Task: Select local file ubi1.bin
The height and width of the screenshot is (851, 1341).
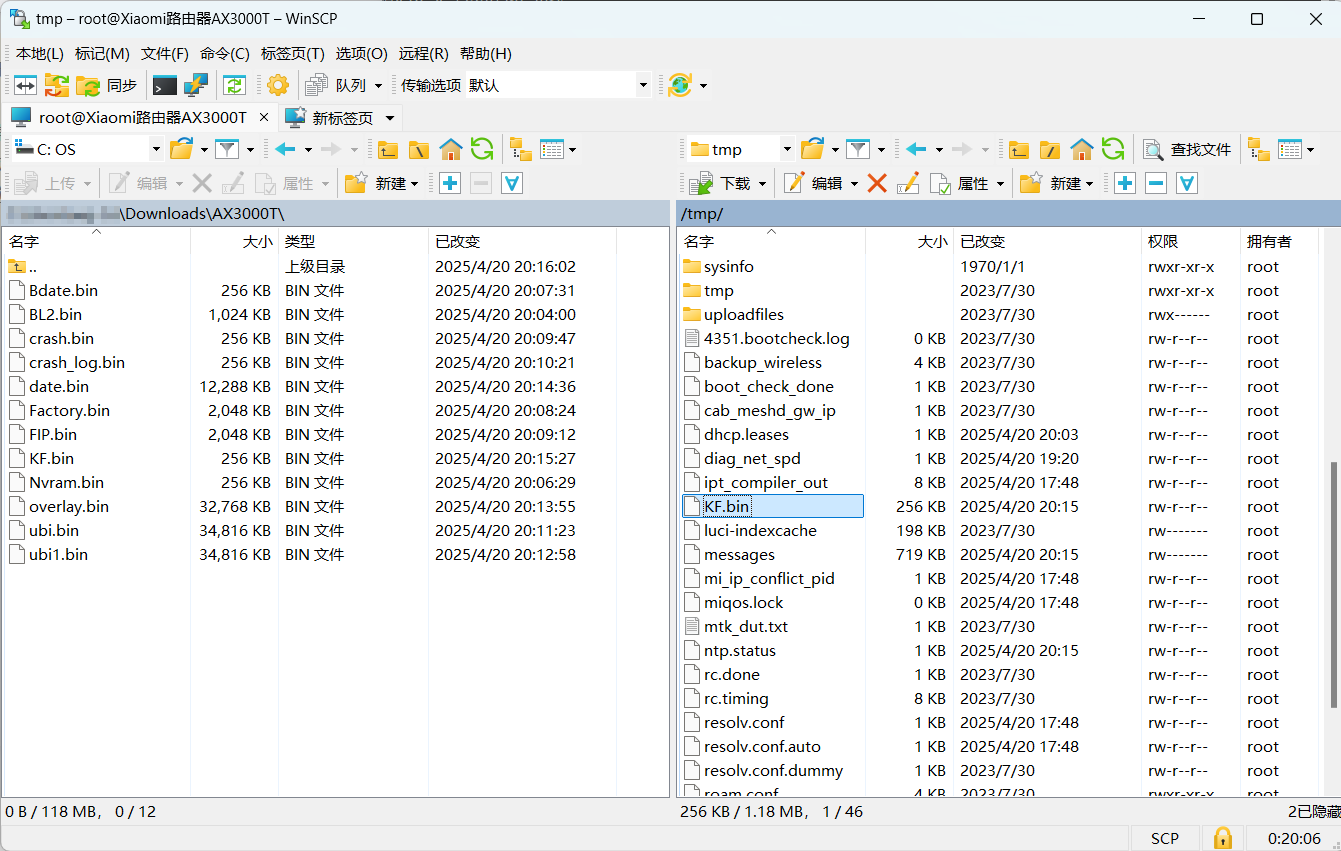Action: point(58,555)
